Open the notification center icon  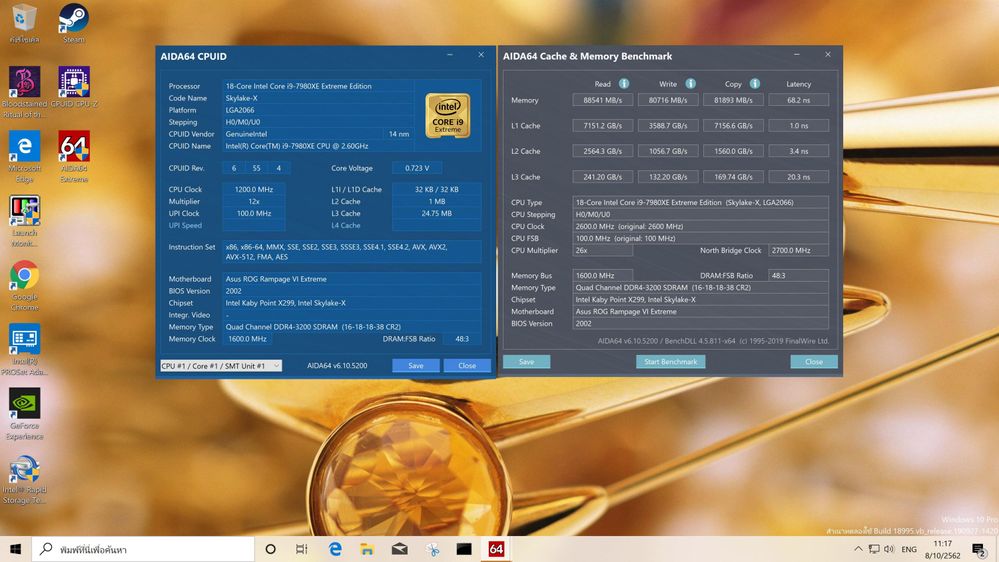[979, 549]
